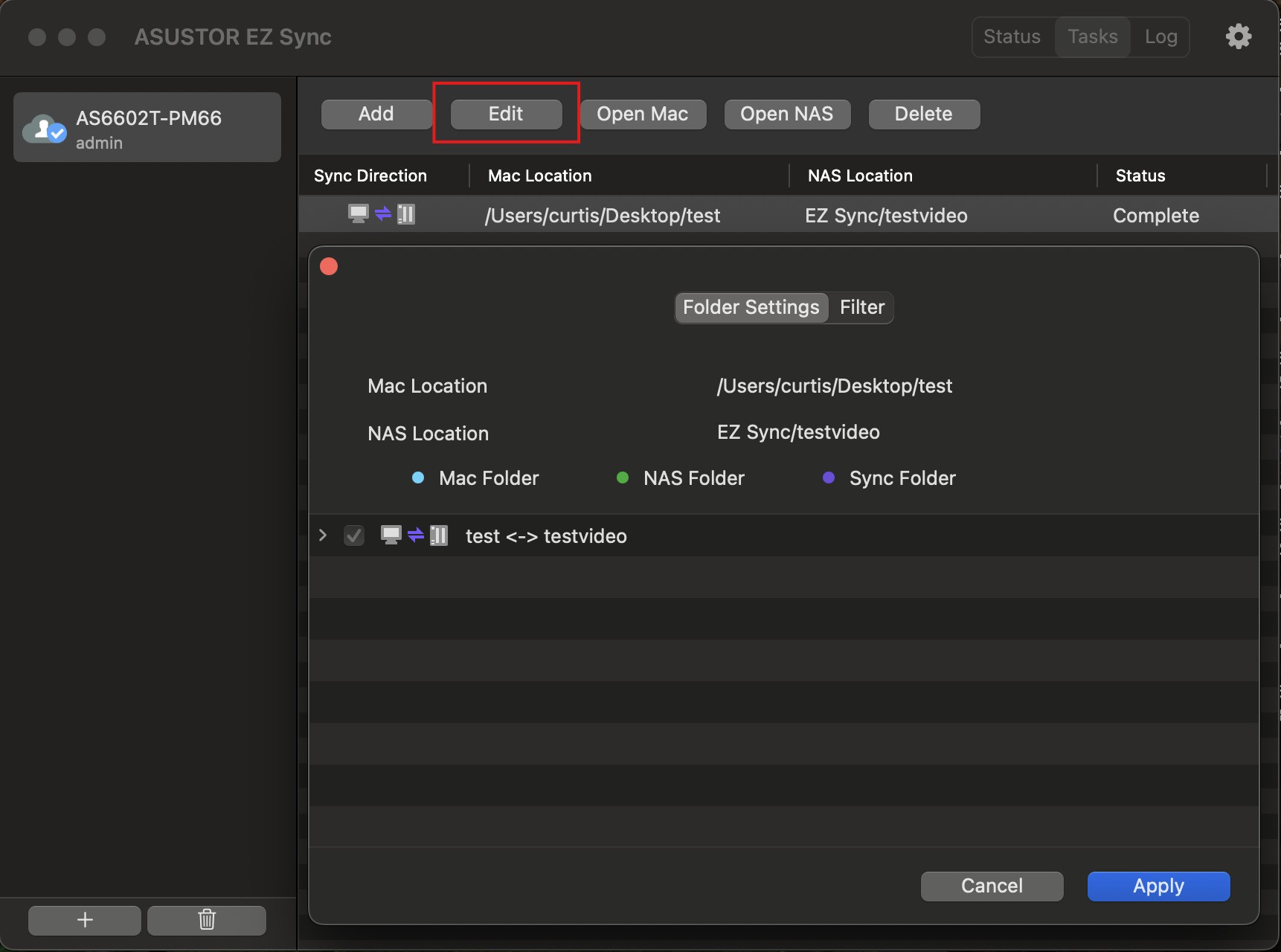Click the NAS Folder legend label

tap(694, 478)
